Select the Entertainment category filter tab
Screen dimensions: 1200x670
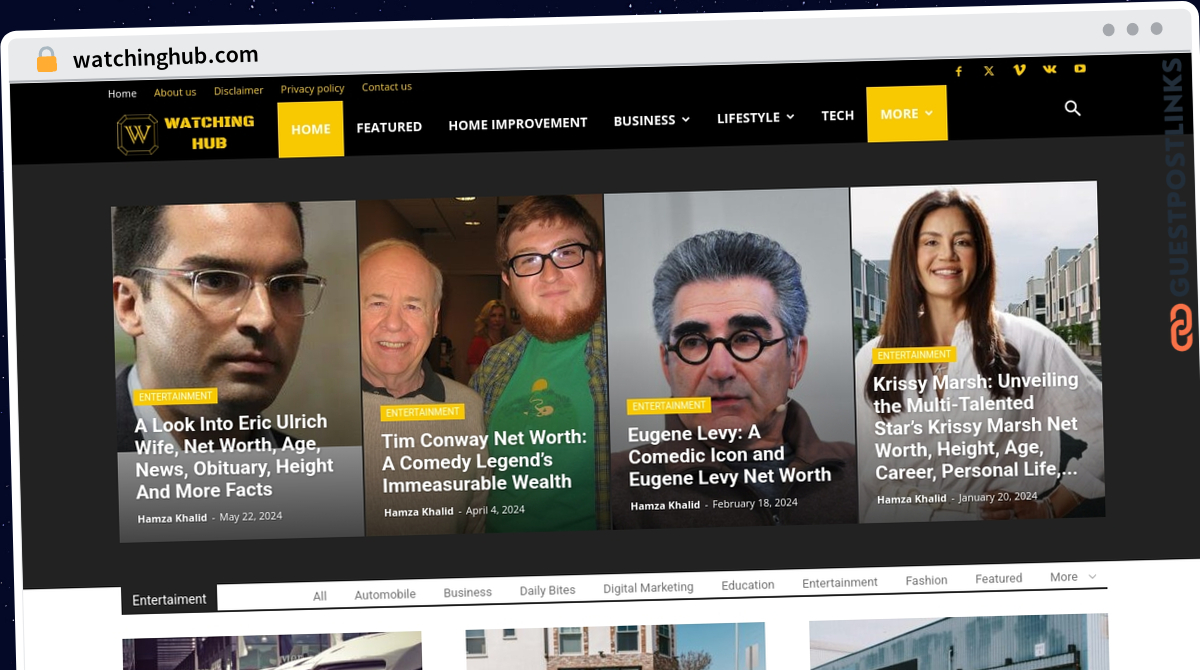[840, 583]
